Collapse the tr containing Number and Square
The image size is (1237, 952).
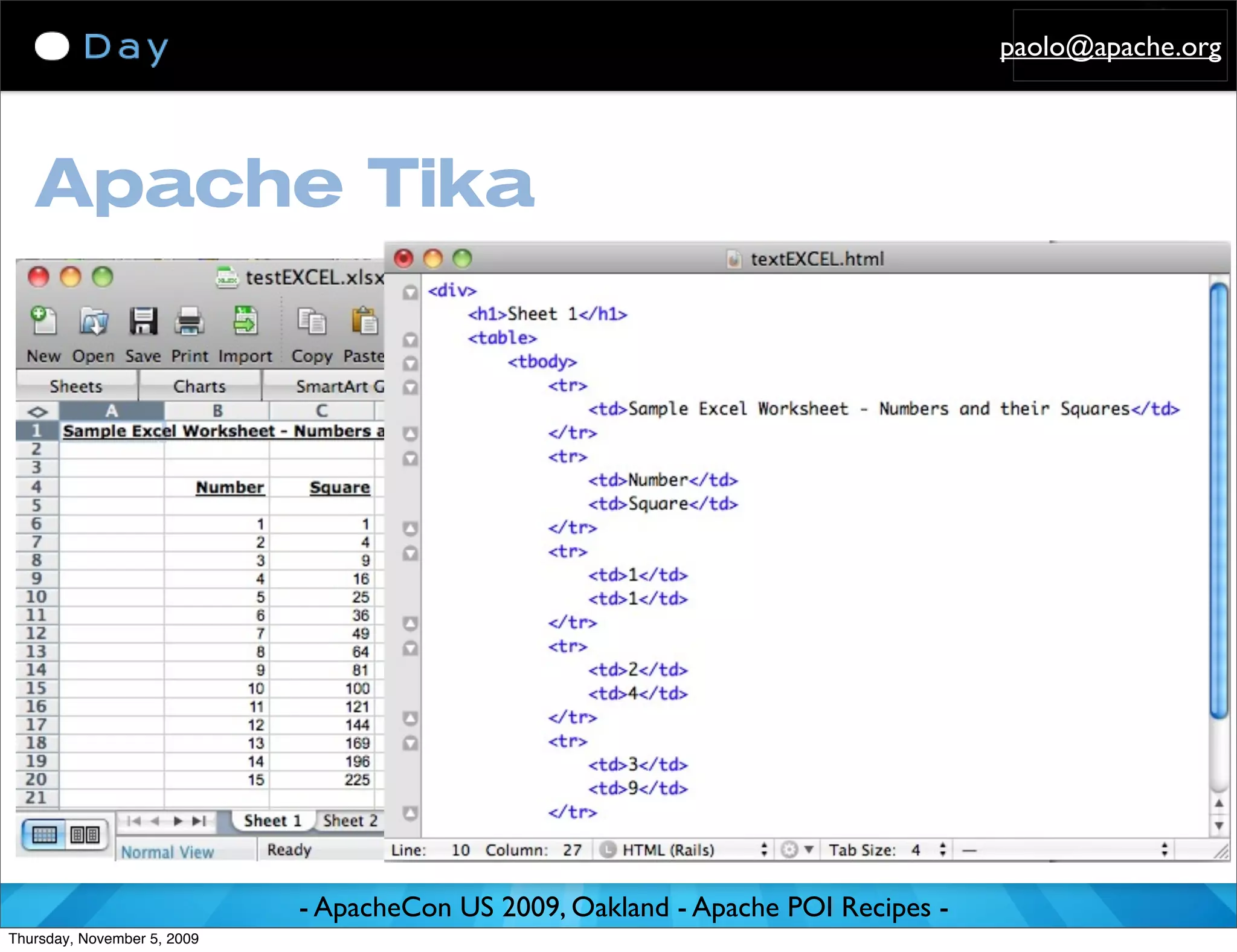tap(410, 458)
